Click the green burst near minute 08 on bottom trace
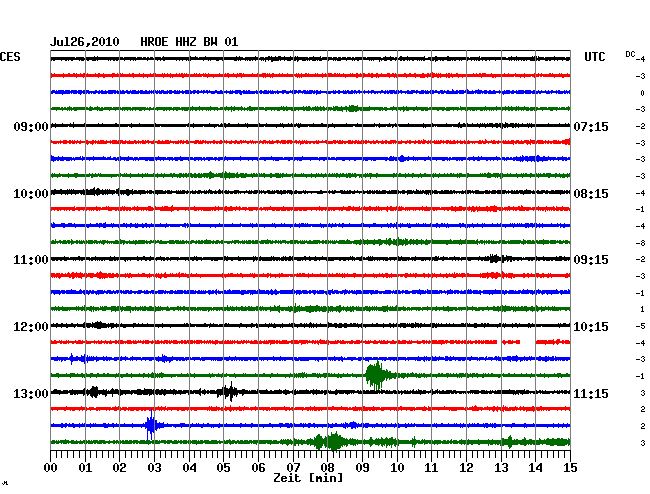The image size is (650, 494). pyautogui.click(x=334, y=442)
